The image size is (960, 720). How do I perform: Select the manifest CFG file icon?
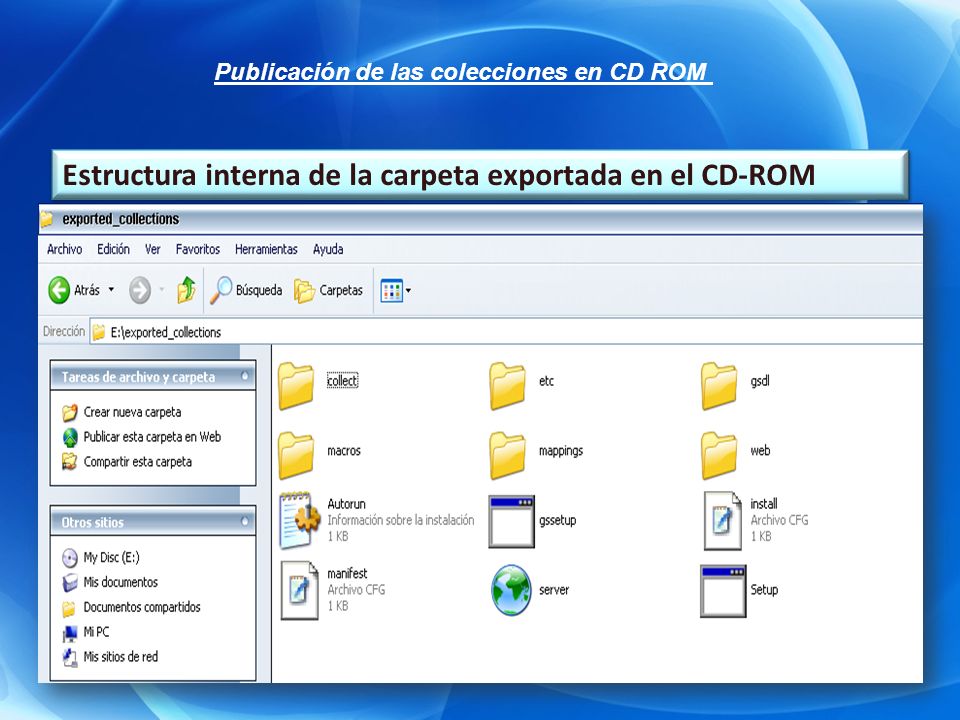tap(299, 590)
